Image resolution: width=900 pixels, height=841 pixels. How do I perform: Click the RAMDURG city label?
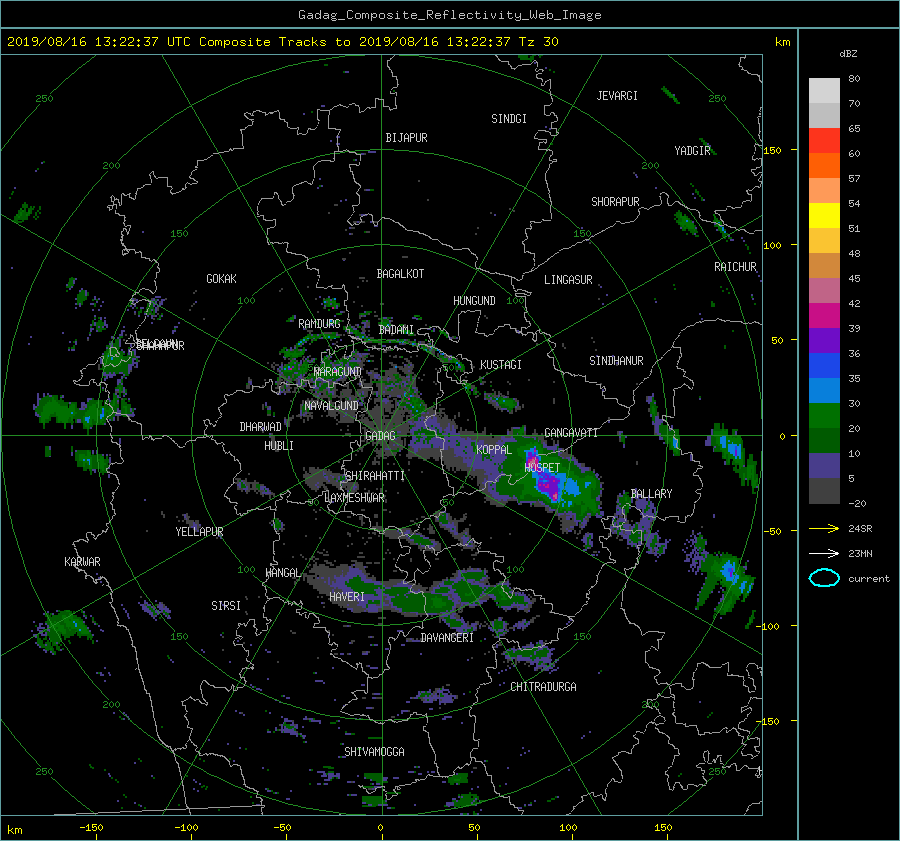(x=319, y=324)
